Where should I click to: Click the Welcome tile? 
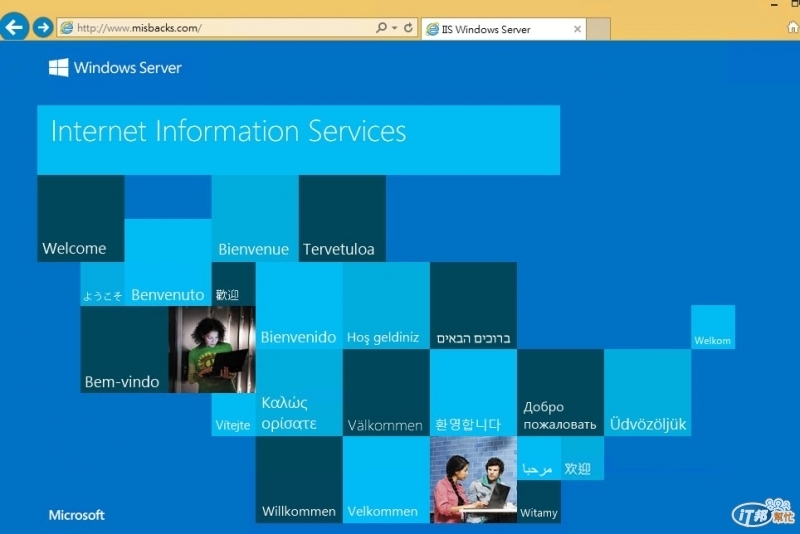tap(81, 218)
